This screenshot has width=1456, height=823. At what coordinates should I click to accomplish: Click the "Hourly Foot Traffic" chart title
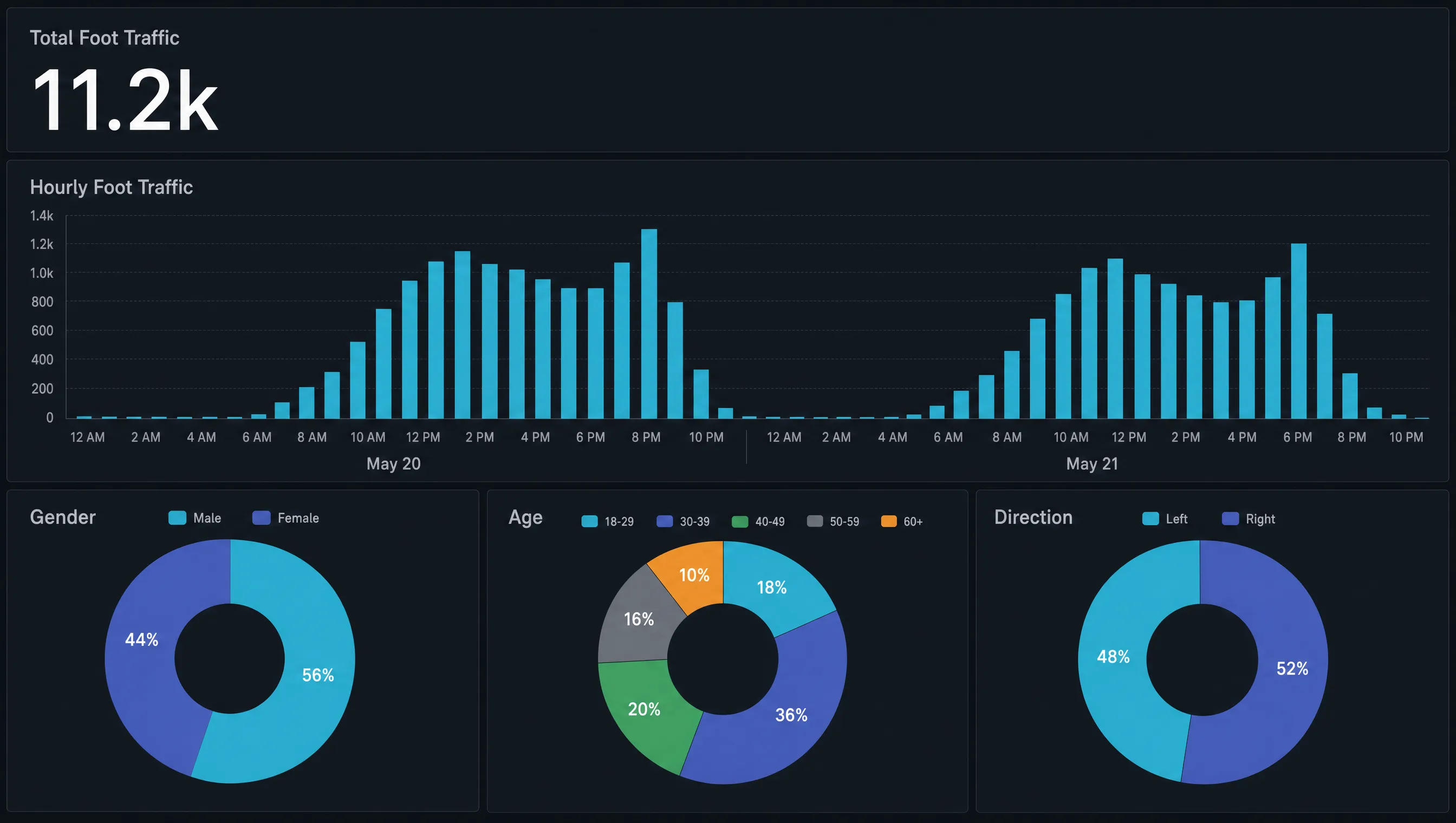pyautogui.click(x=112, y=187)
